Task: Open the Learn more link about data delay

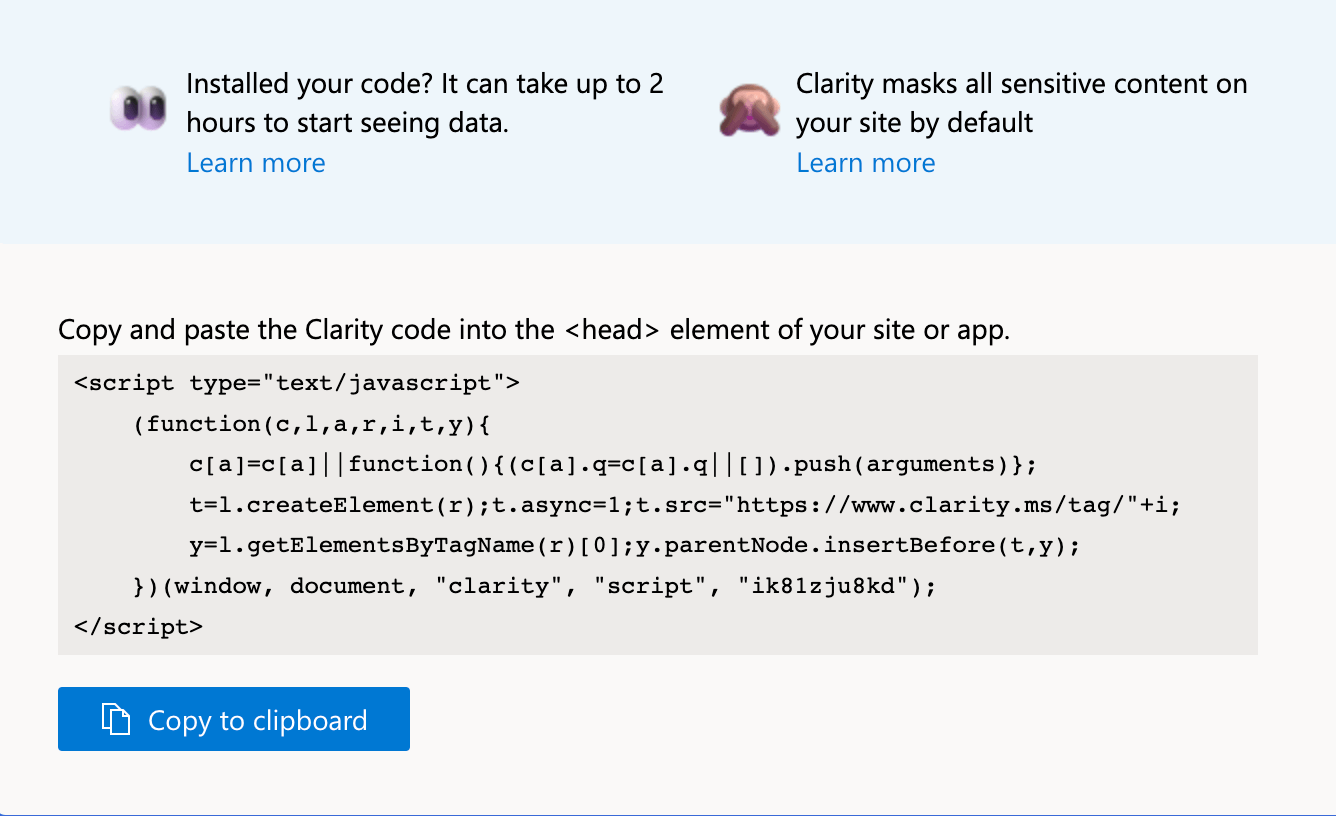Action: (255, 162)
